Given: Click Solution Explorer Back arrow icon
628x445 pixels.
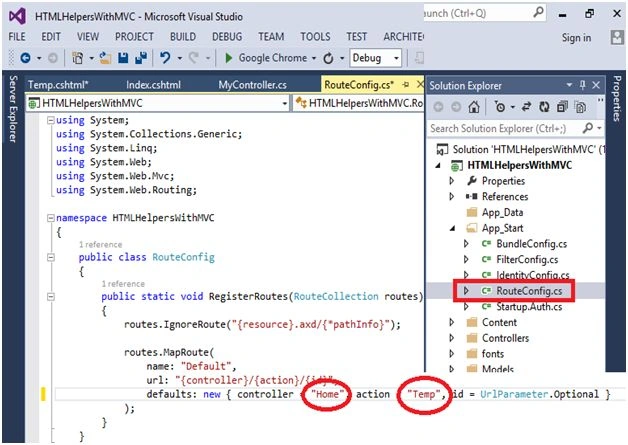Looking at the screenshot, I should (439, 107).
